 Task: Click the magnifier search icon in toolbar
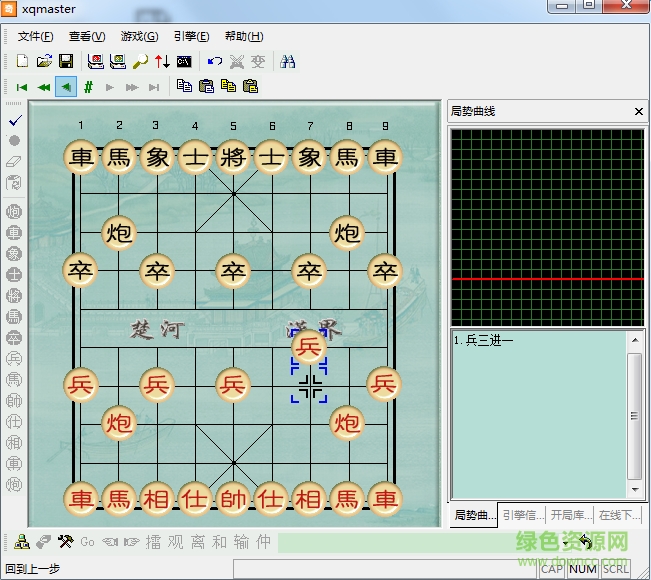(140, 61)
